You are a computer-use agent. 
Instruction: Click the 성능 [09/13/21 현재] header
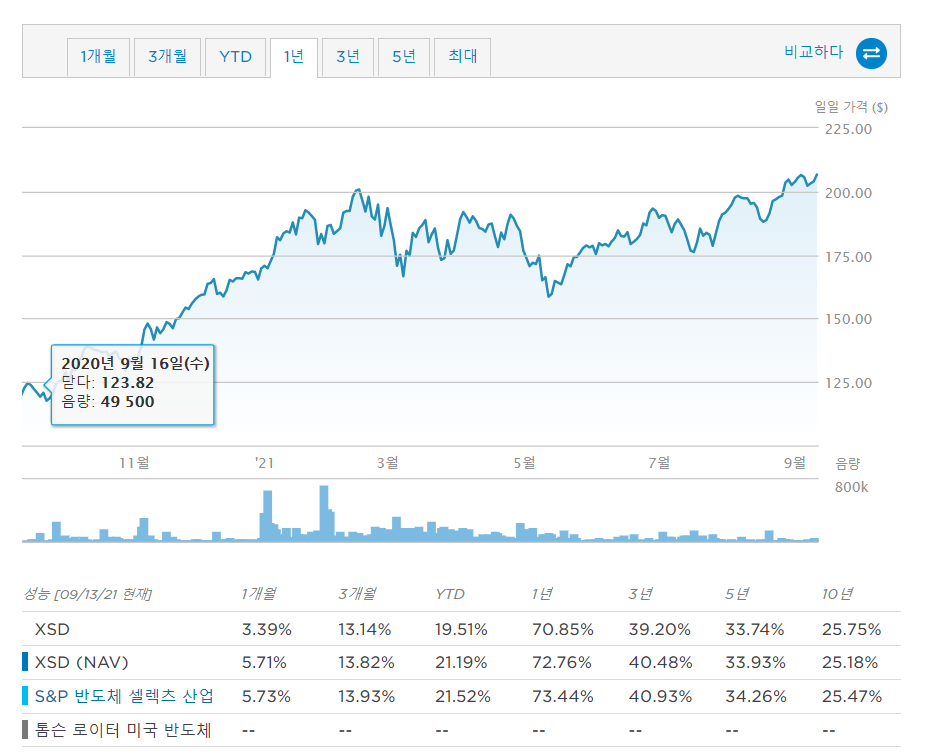pyautogui.click(x=87, y=594)
